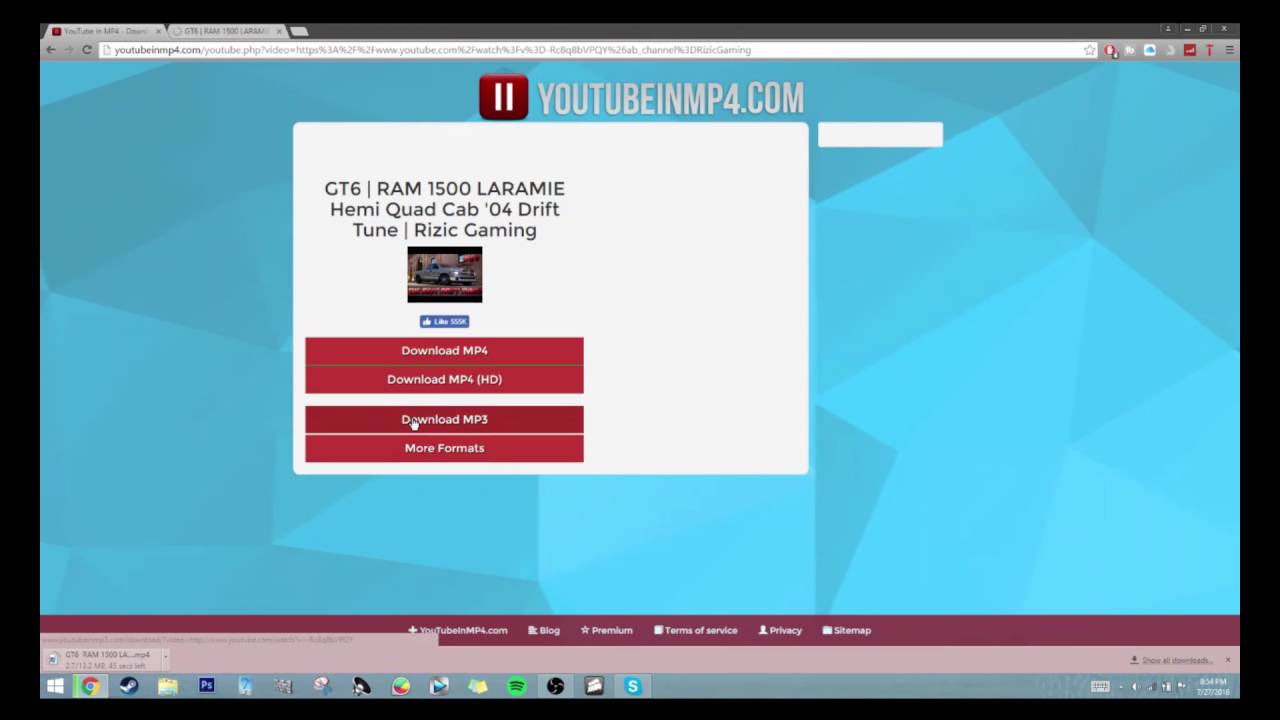1280x720 pixels.
Task: Open the Terms of service footer link
Action: tap(696, 630)
